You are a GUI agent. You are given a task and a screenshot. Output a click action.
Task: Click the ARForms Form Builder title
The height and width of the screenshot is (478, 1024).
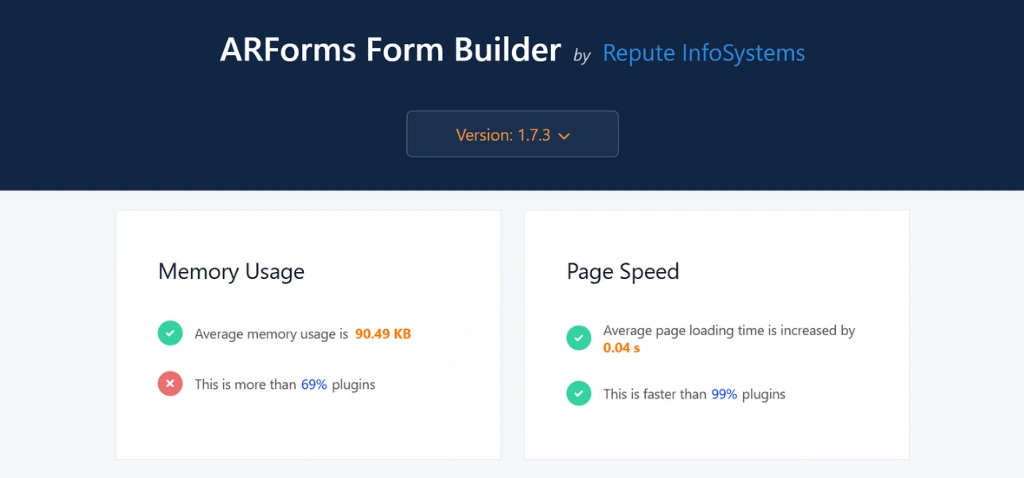click(390, 50)
